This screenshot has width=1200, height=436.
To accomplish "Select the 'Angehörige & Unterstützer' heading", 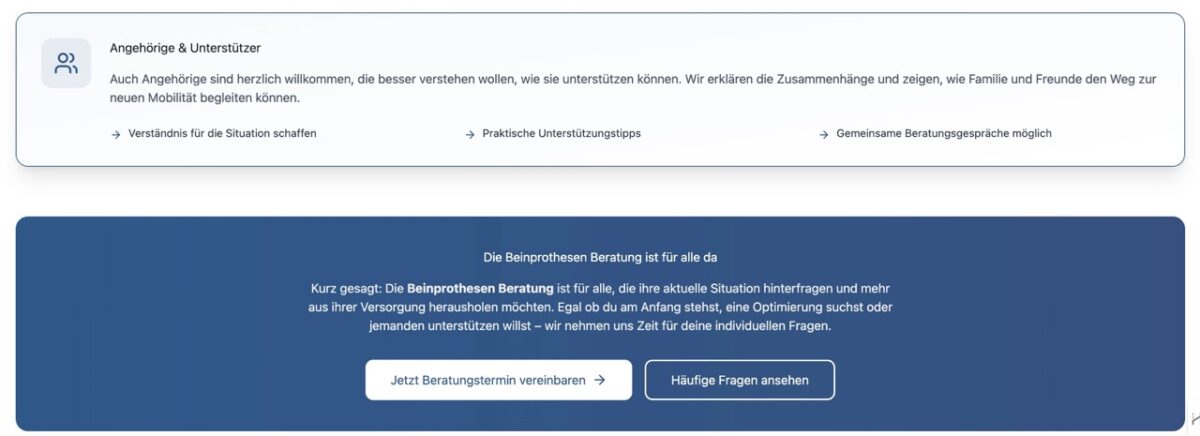I will (185, 48).
